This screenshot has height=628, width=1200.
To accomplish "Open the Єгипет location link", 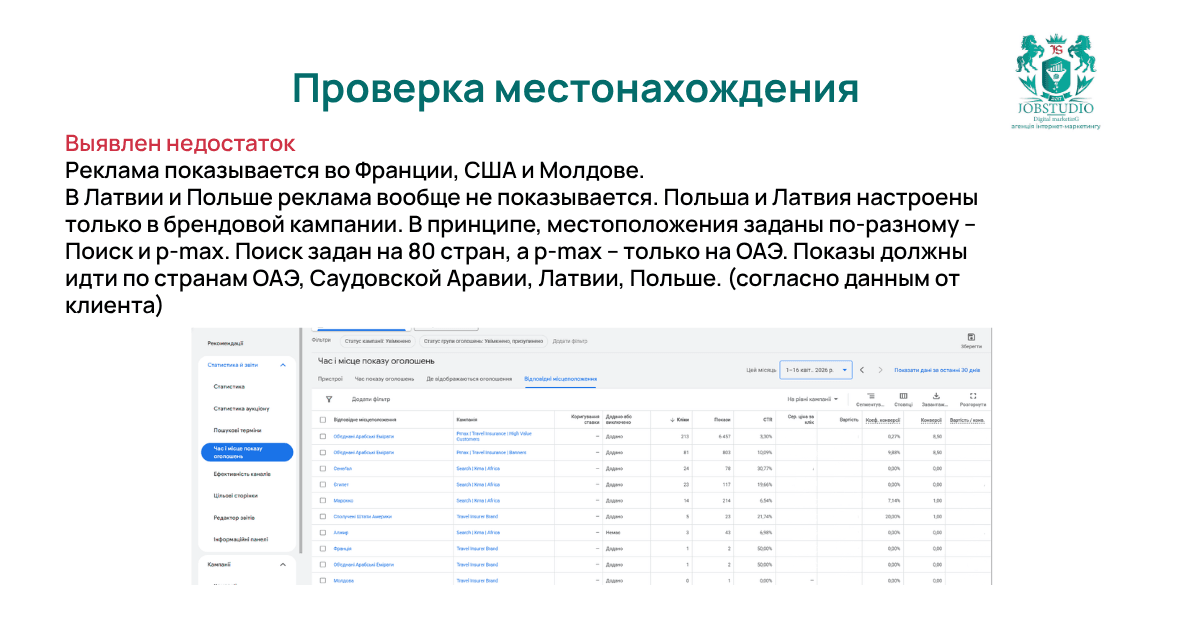I will click(x=341, y=484).
